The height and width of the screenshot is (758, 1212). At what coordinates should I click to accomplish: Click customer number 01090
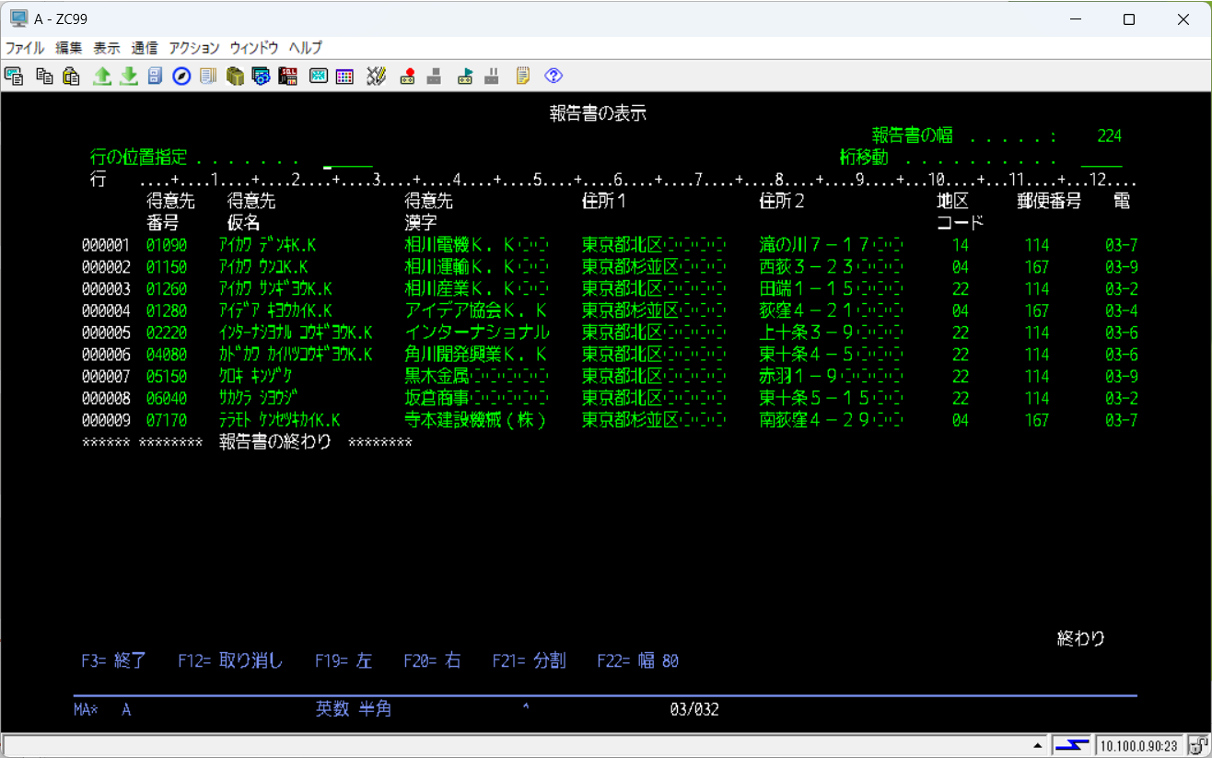pos(166,245)
